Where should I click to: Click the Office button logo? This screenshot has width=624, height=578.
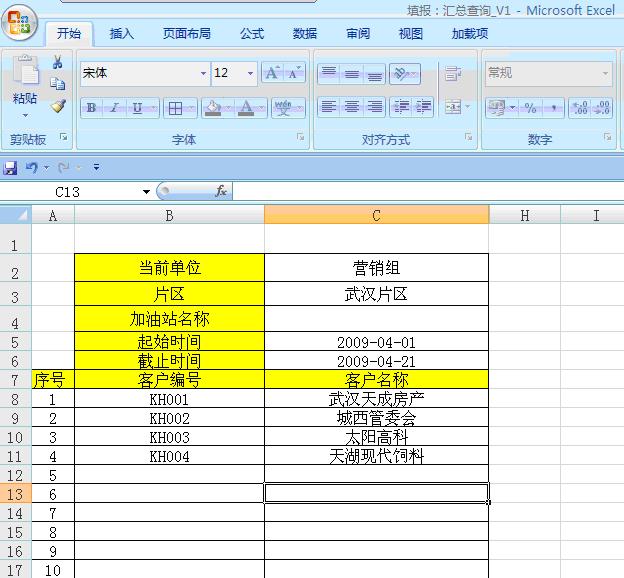click(20, 22)
